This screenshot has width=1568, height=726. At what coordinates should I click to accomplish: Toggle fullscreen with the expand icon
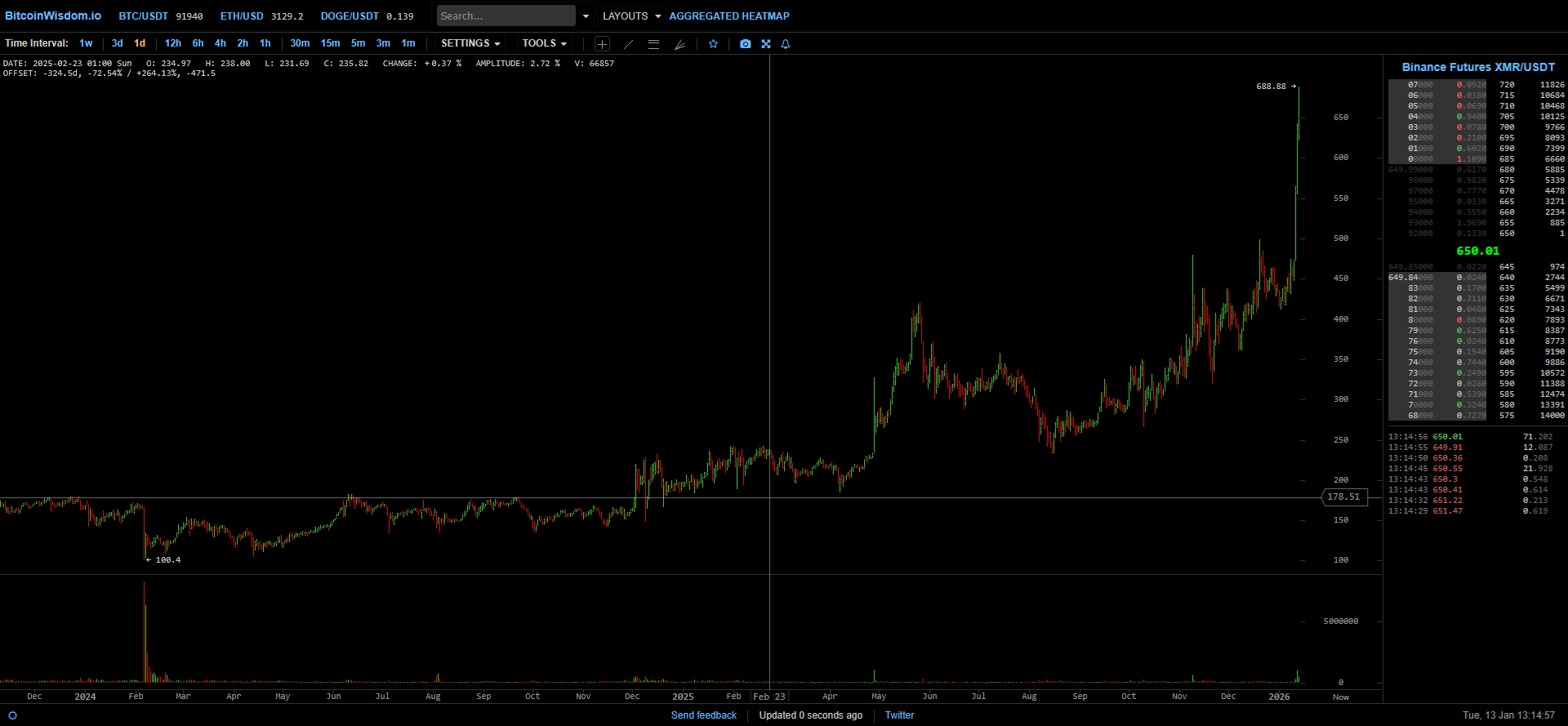tap(766, 44)
